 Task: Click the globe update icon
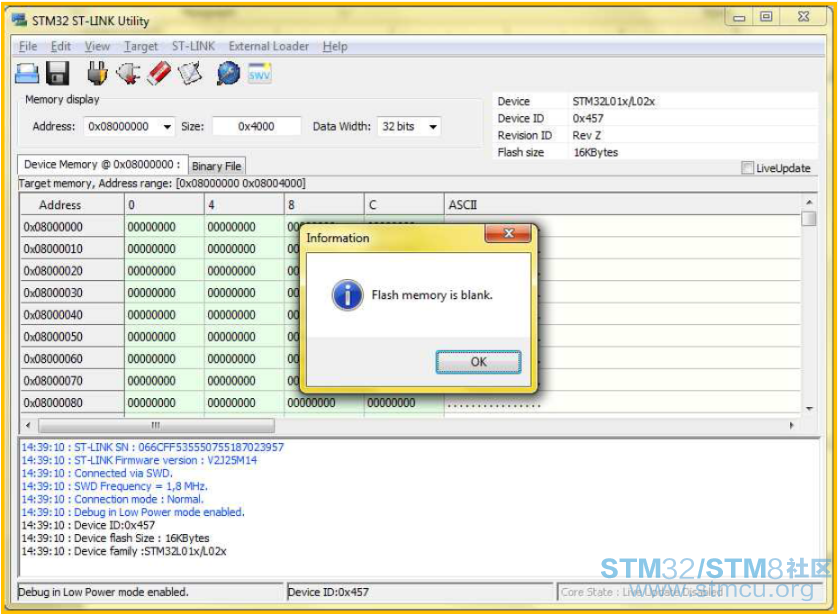(228, 74)
